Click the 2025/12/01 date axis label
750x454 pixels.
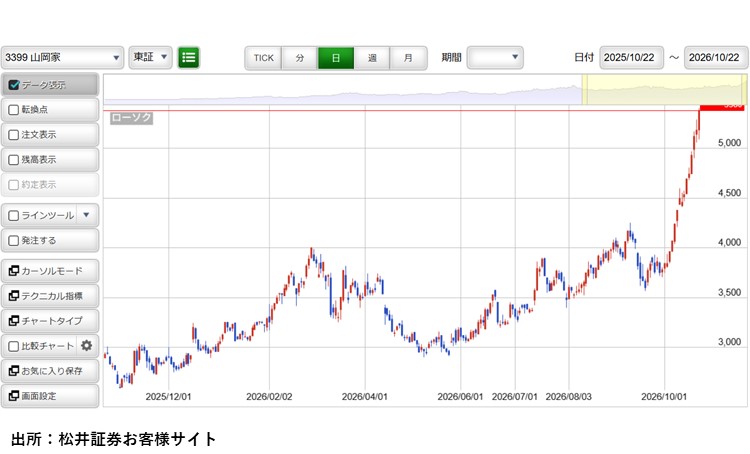tap(168, 397)
